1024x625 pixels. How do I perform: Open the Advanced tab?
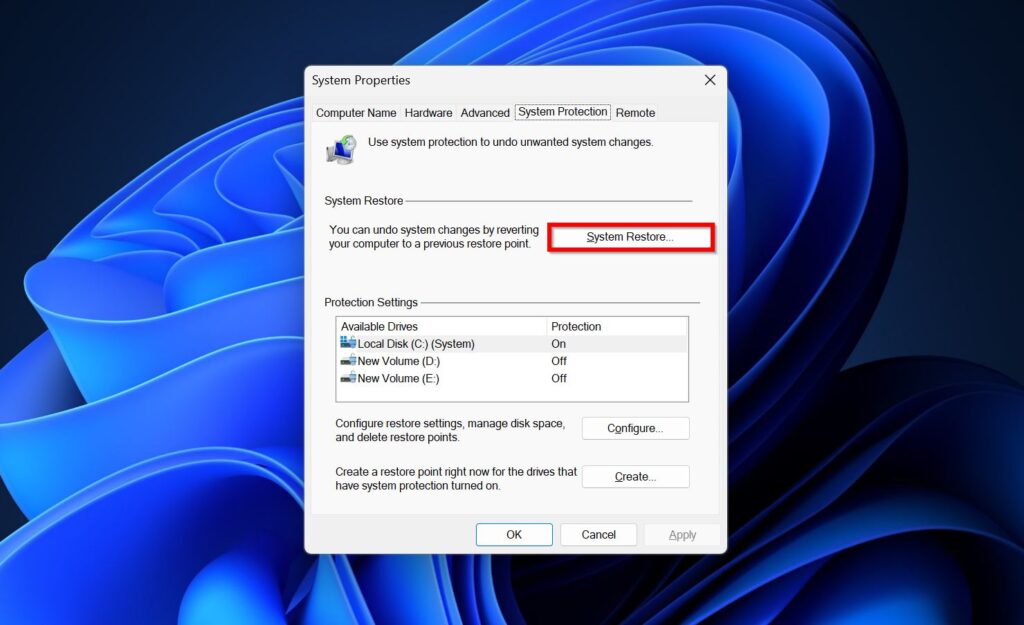coord(485,112)
